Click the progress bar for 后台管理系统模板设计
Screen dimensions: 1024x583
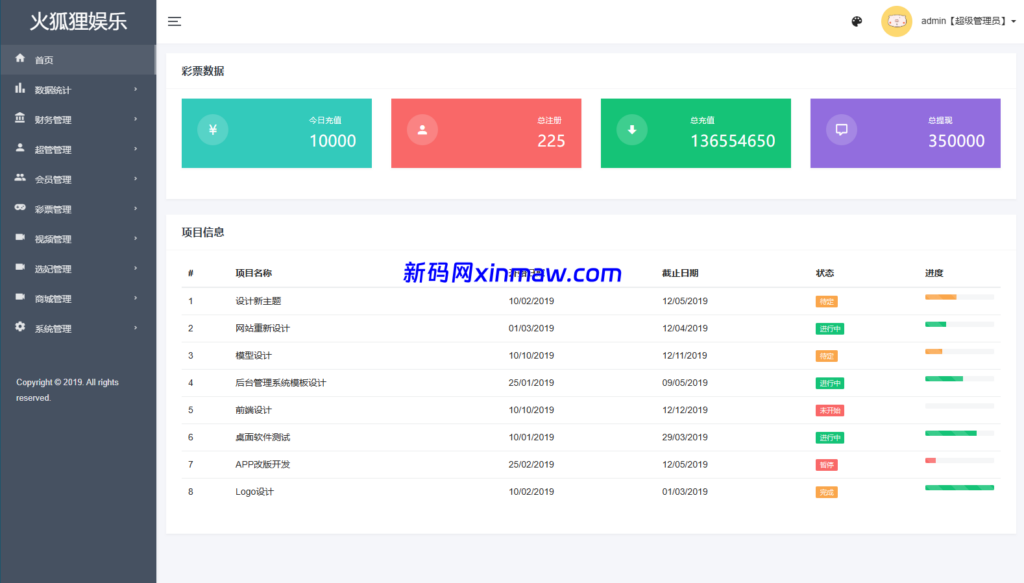pyautogui.click(x=959, y=379)
